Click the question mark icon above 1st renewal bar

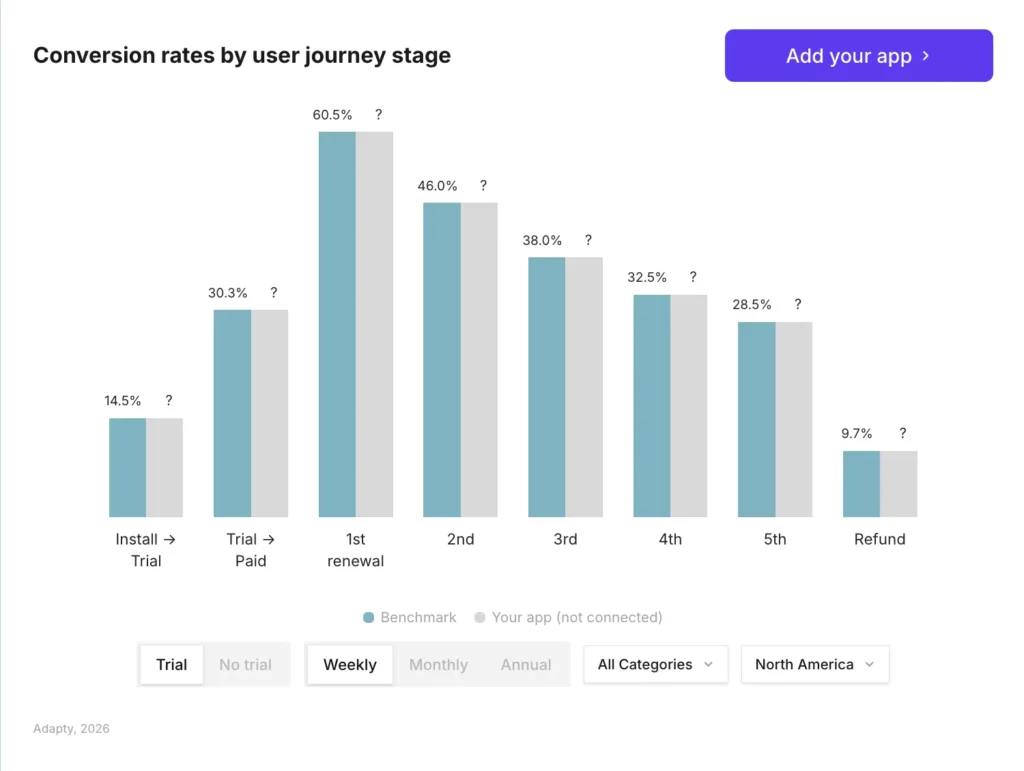point(378,115)
